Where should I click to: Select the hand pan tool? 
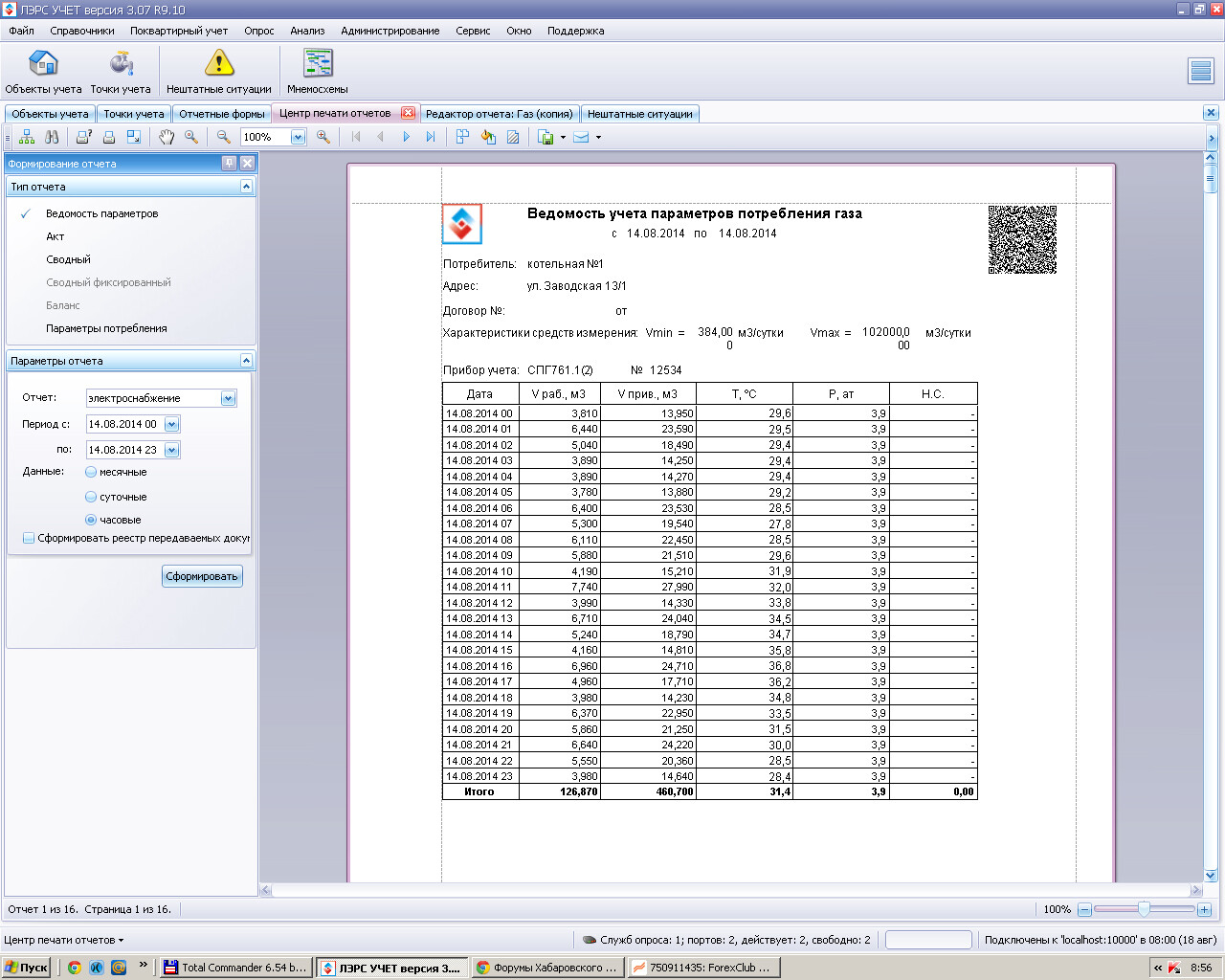[167, 137]
